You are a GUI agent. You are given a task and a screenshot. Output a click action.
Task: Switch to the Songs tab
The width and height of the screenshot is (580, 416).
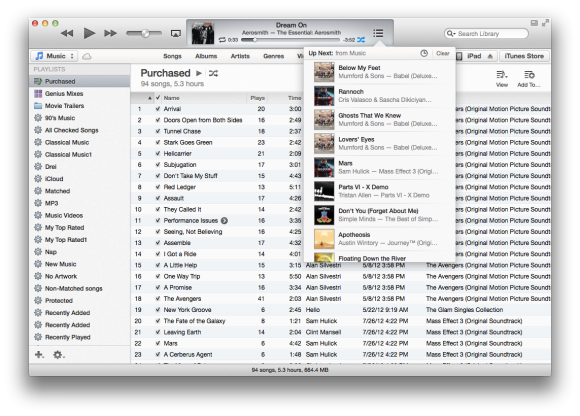pos(172,56)
